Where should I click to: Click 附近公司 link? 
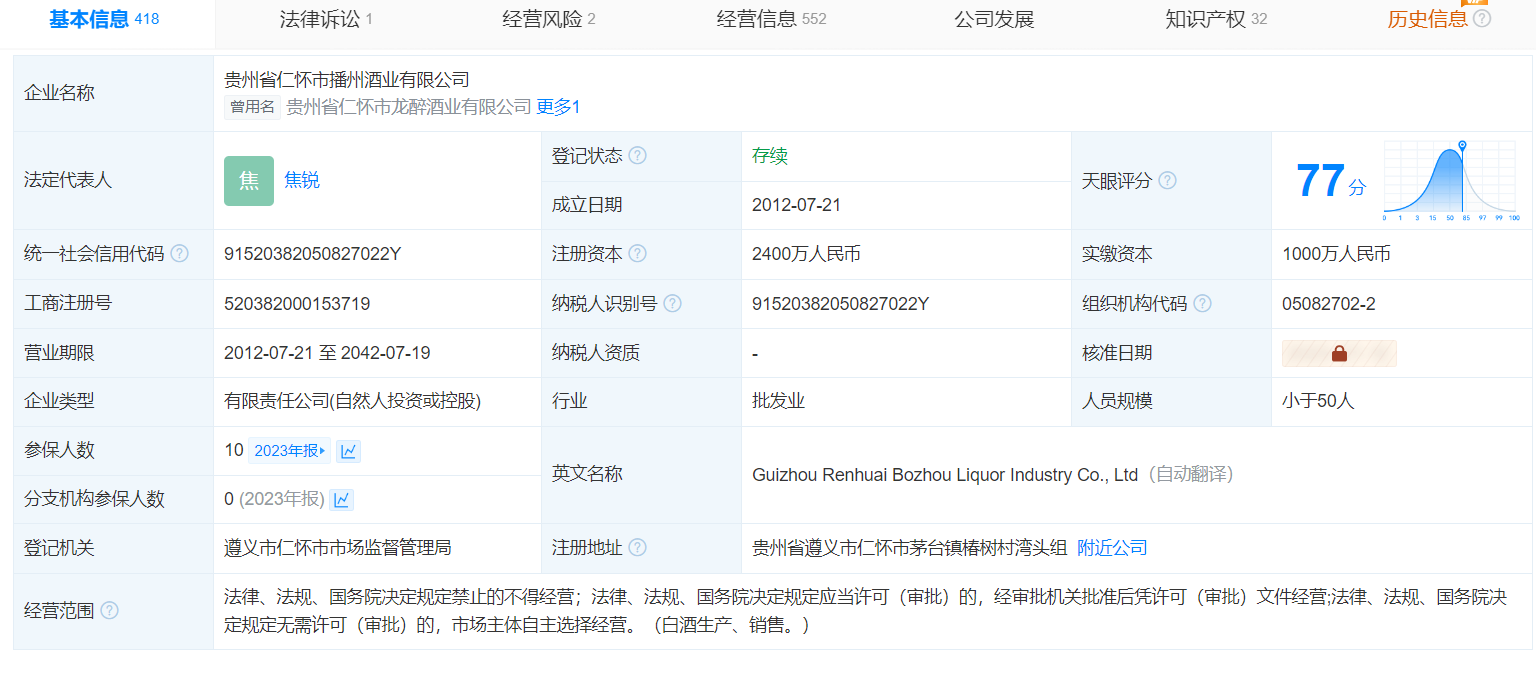coord(1112,548)
